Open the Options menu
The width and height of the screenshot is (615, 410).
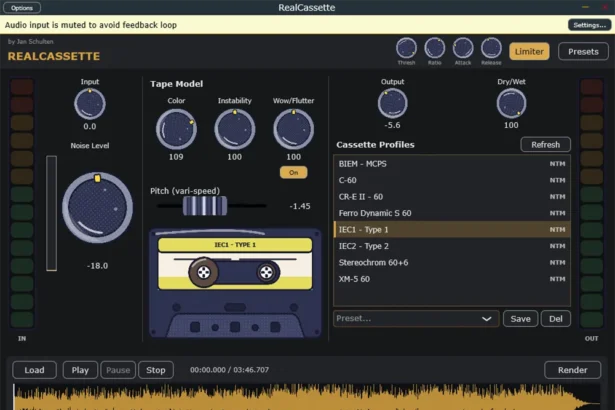[22, 7]
